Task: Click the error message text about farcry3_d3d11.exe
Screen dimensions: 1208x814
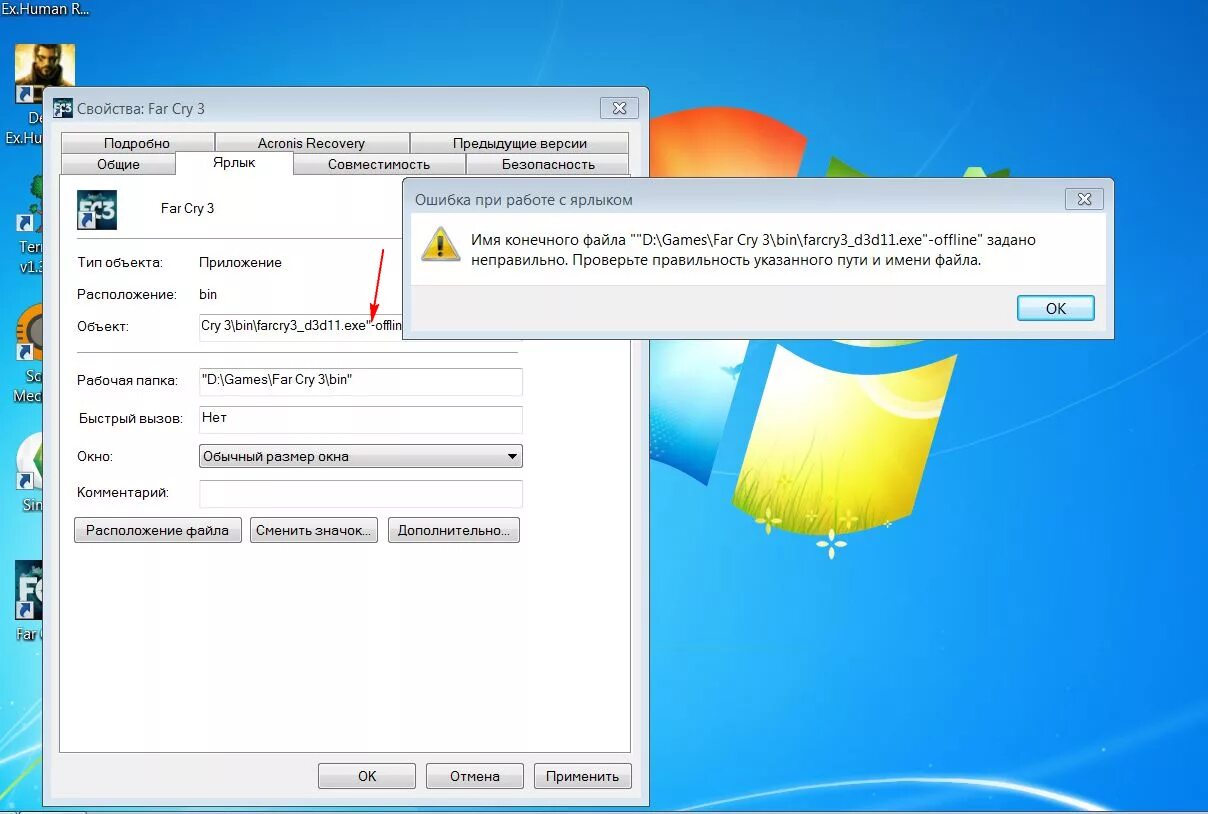Action: pyautogui.click(x=753, y=250)
